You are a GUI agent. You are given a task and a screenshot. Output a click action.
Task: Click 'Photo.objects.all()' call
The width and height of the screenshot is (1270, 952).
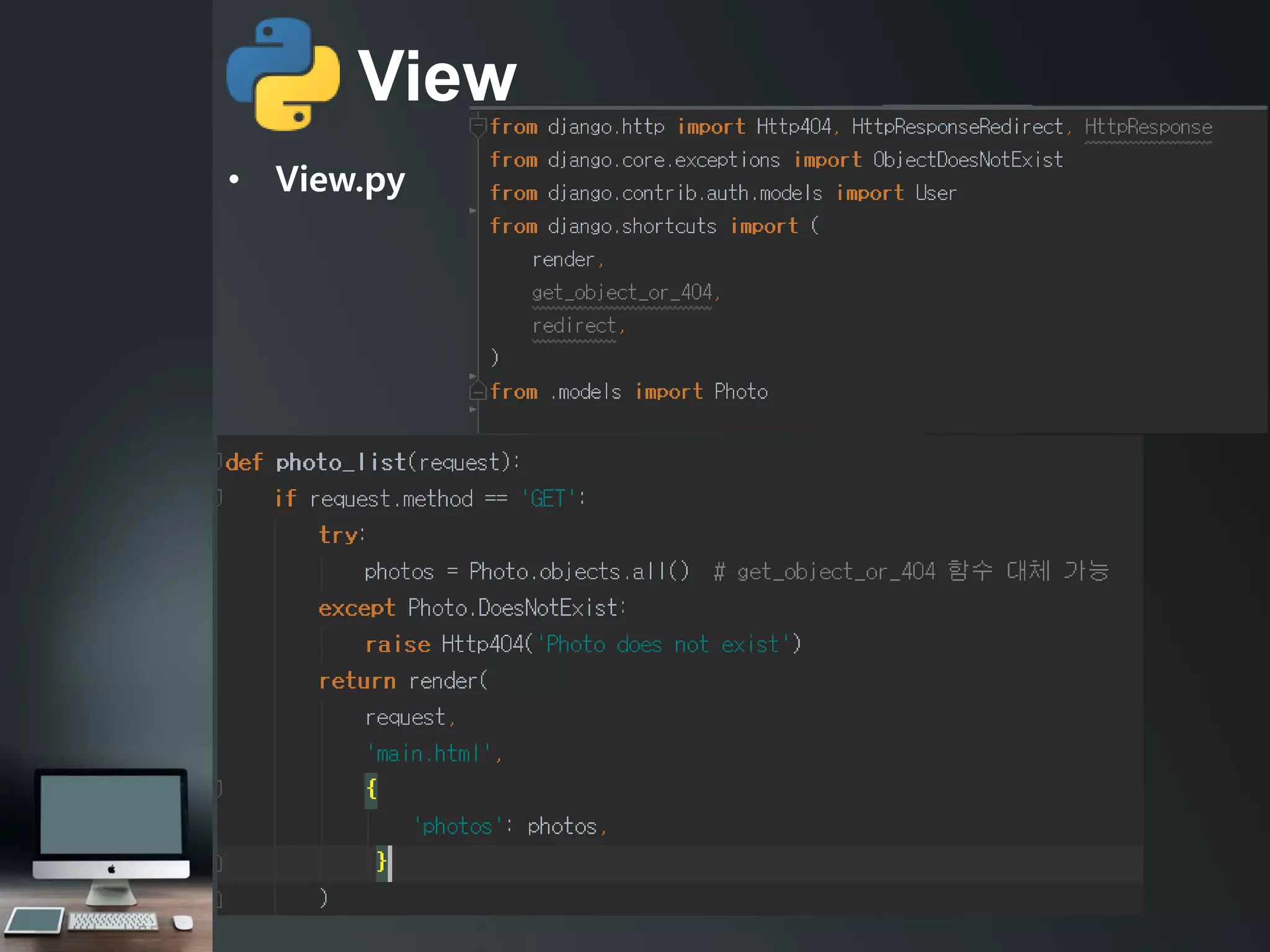pos(579,571)
